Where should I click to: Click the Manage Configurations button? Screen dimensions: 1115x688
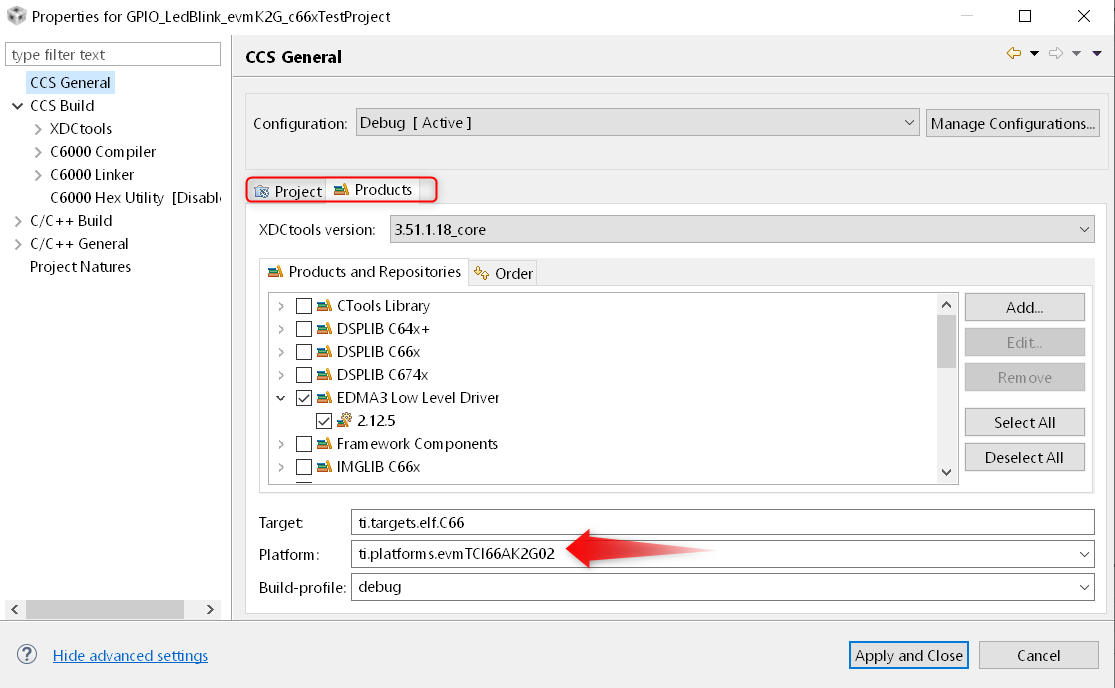[1013, 123]
